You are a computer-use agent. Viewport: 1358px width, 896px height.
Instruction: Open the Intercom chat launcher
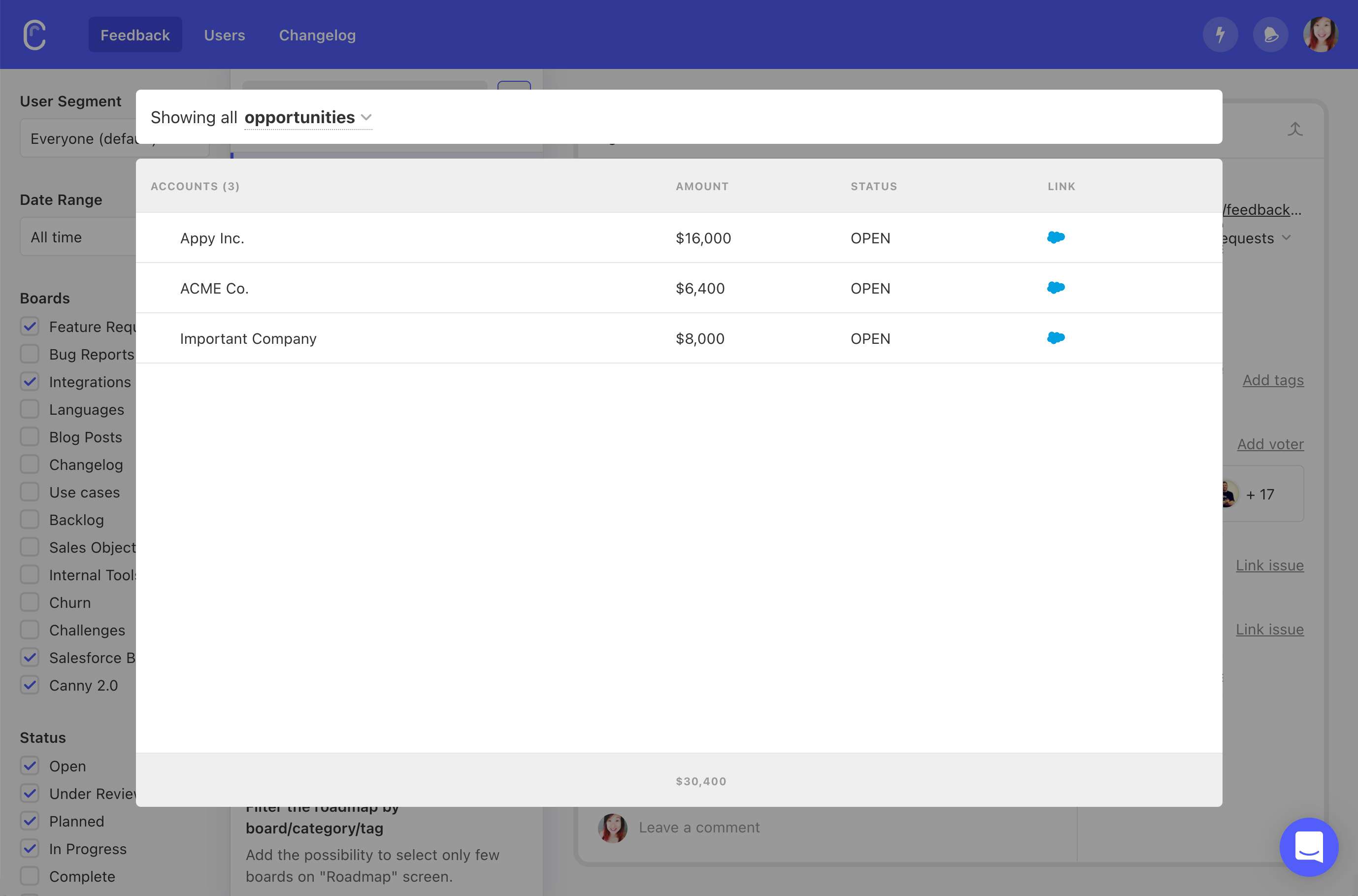(x=1308, y=847)
